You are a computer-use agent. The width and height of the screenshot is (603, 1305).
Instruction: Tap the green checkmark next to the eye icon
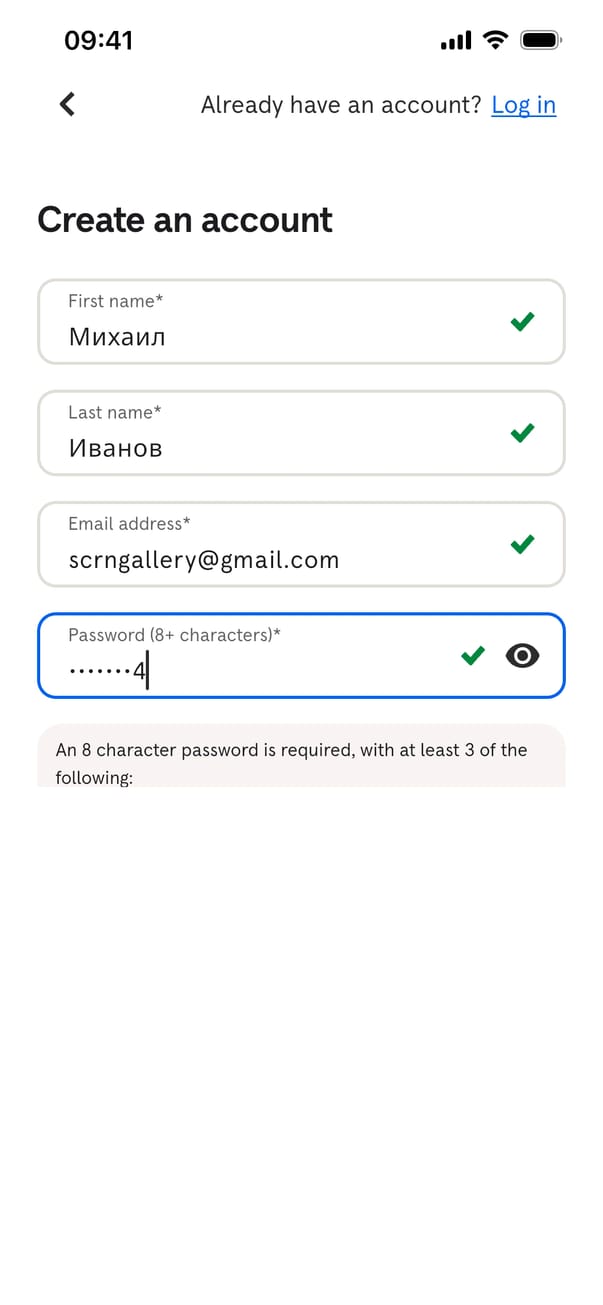tap(473, 656)
